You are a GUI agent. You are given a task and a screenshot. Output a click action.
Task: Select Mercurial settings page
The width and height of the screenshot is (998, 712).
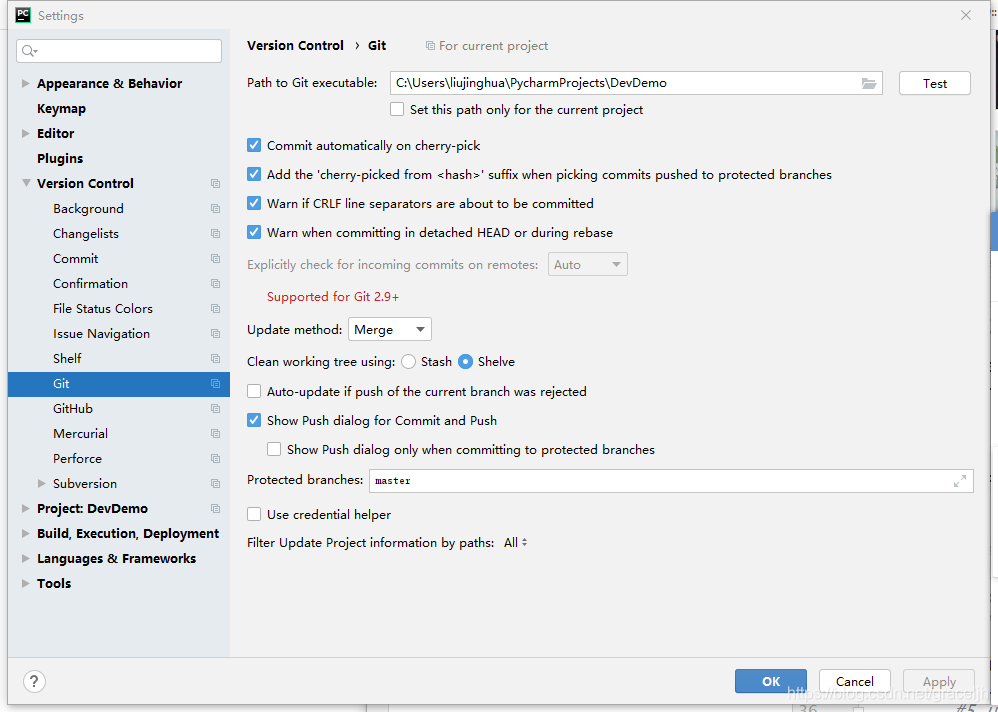[80, 433]
